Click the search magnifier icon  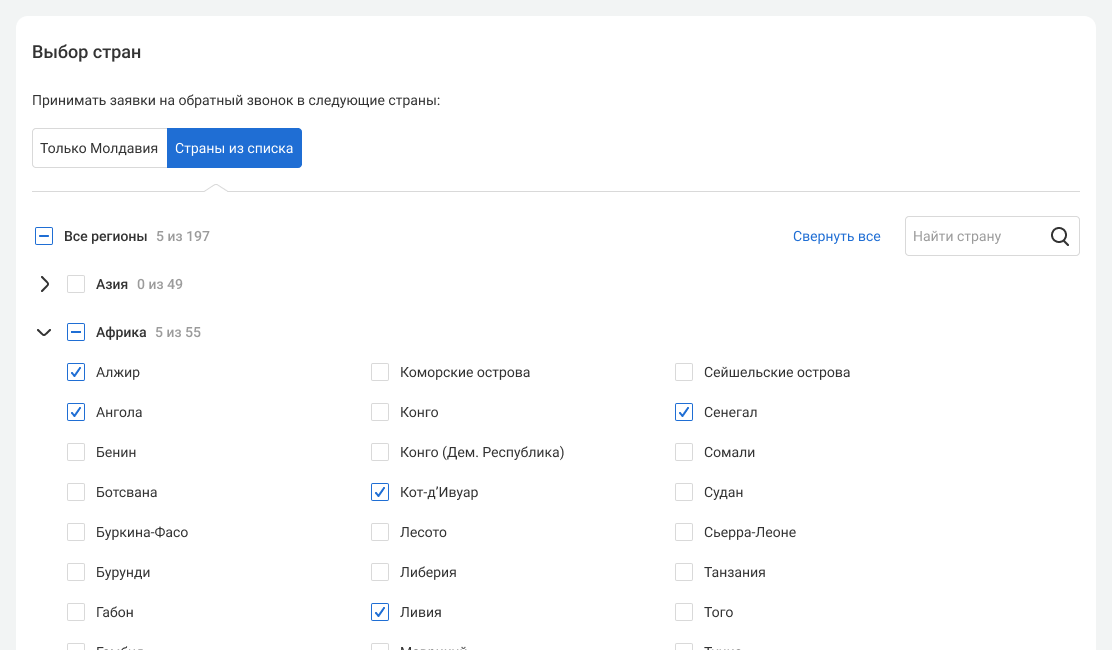click(1060, 237)
